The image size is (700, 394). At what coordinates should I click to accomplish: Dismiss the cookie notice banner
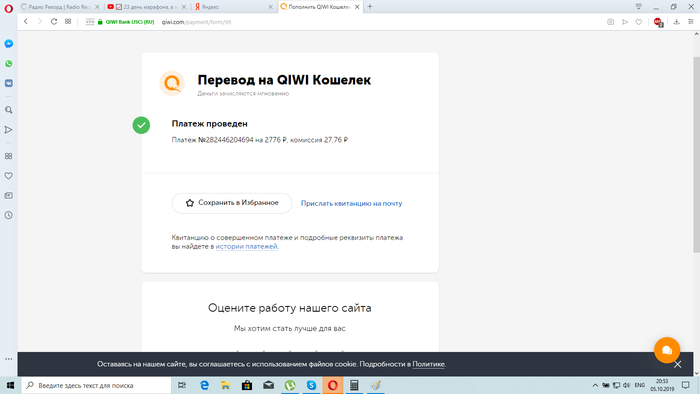(678, 365)
